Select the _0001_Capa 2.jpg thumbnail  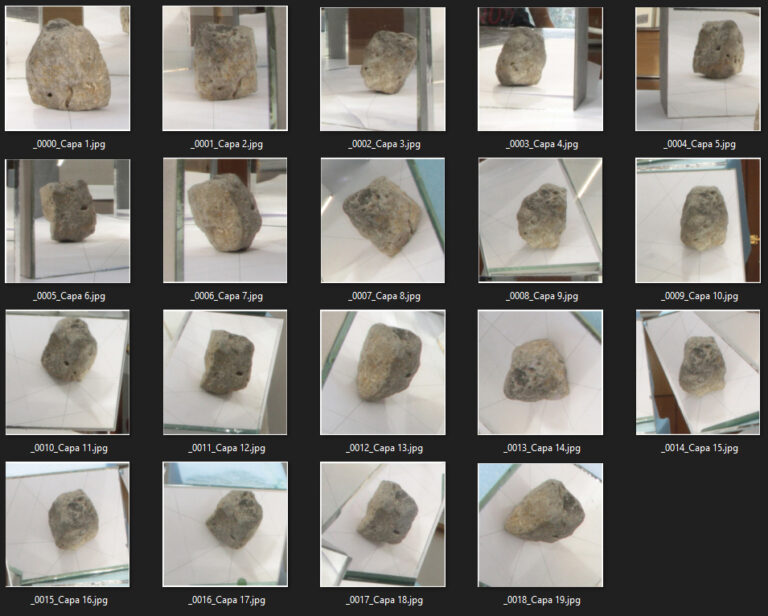tap(225, 69)
